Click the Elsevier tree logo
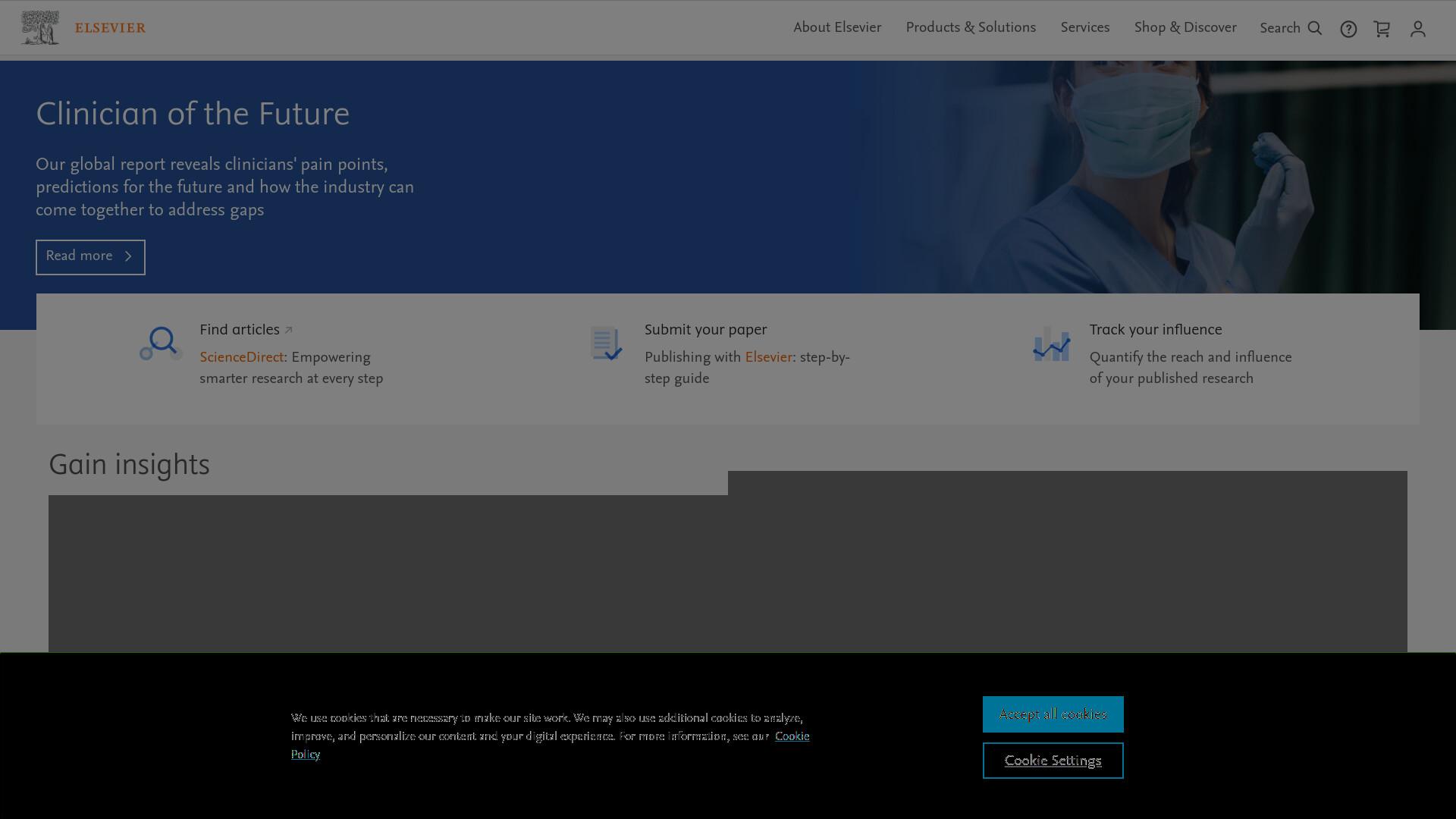 40,28
